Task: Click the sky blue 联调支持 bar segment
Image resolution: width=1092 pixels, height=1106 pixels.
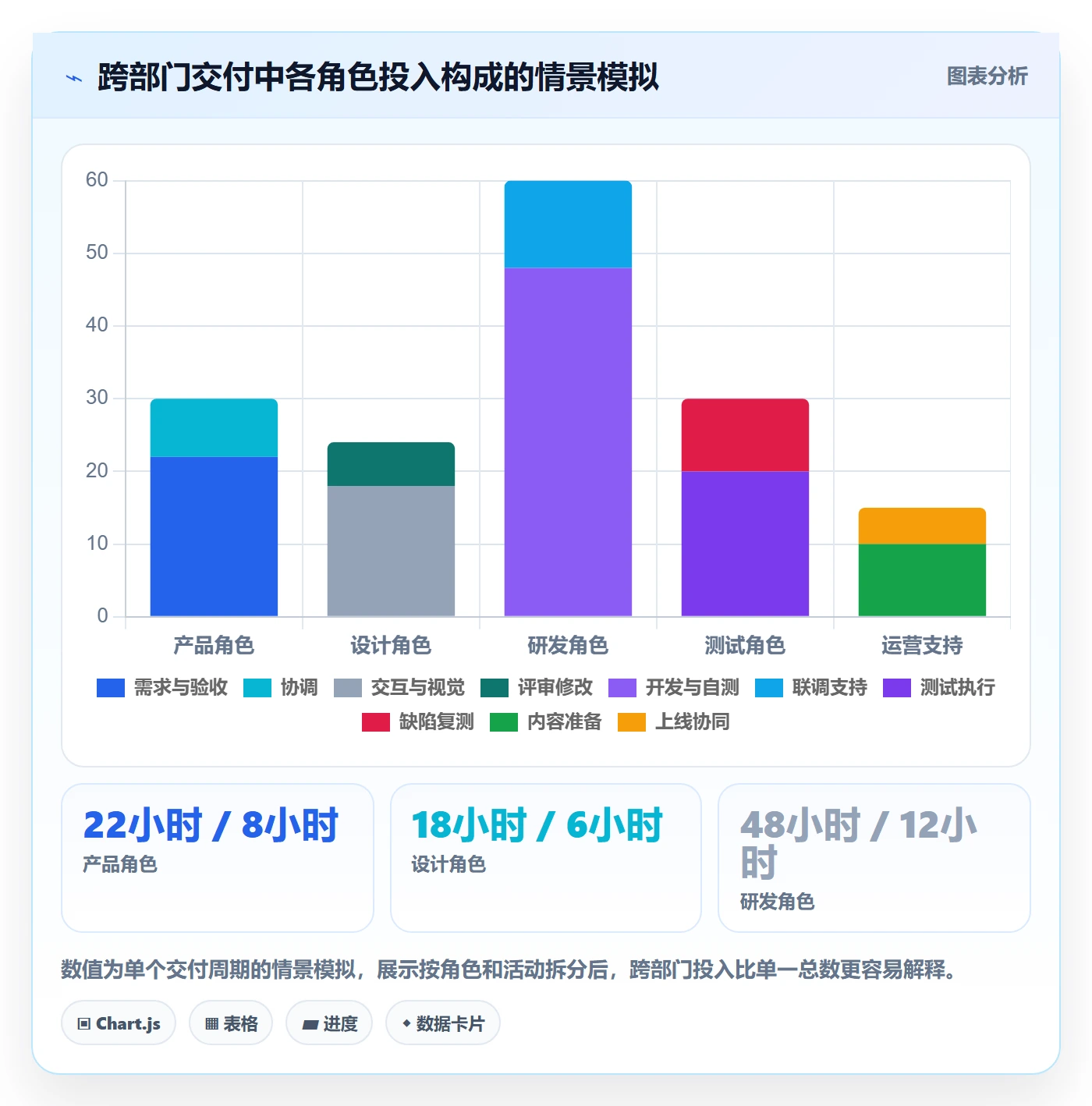Action: click(568, 225)
